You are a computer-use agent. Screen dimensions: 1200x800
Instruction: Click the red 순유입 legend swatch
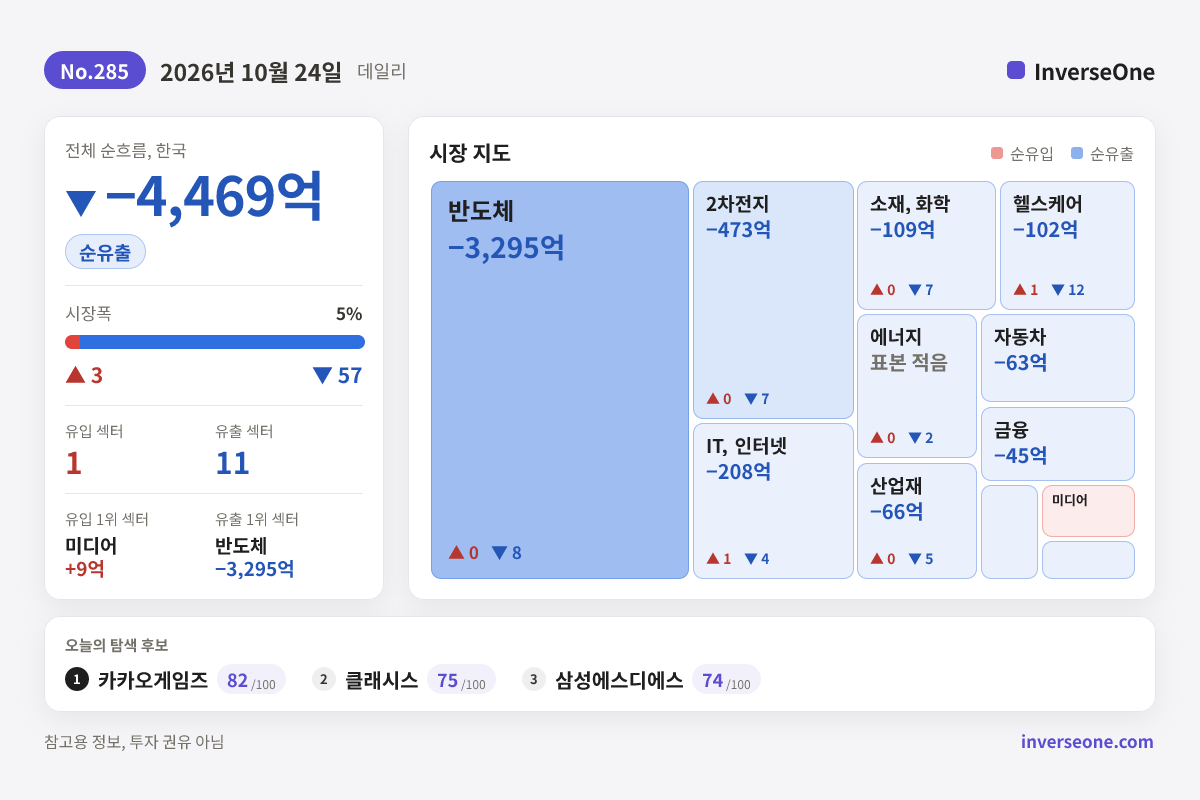click(x=996, y=154)
